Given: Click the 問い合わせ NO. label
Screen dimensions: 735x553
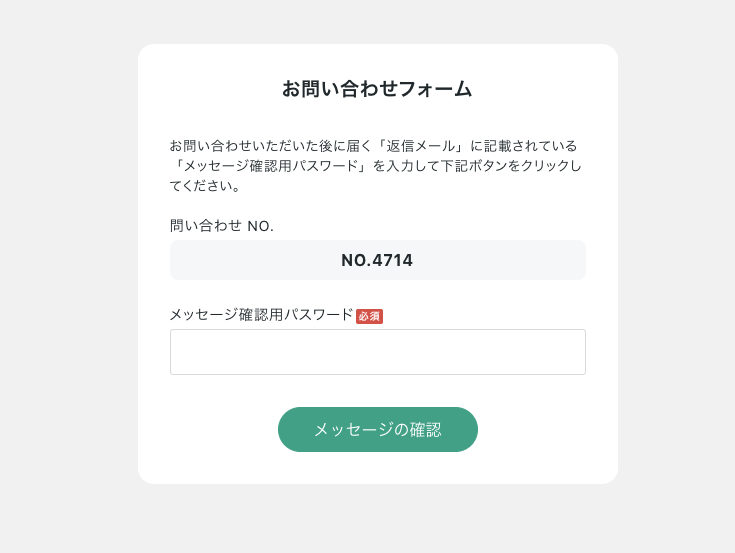Looking at the screenshot, I should 221,226.
